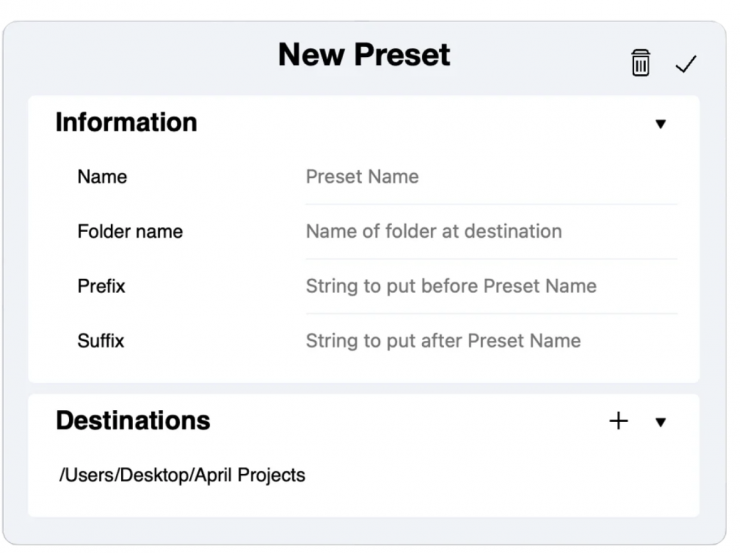Select the Suffix string input field

(x=490, y=341)
